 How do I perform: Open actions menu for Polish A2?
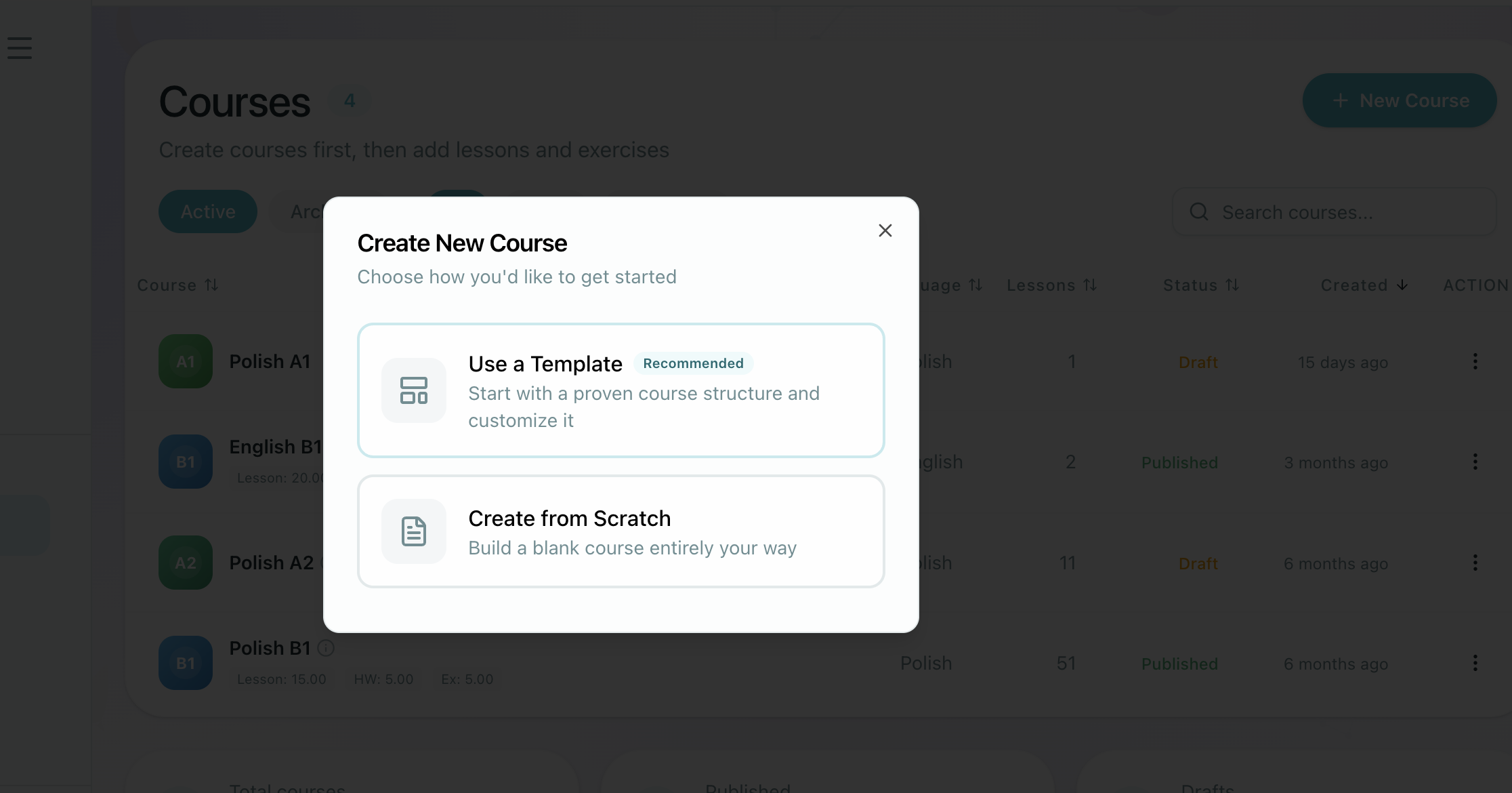(1475, 563)
